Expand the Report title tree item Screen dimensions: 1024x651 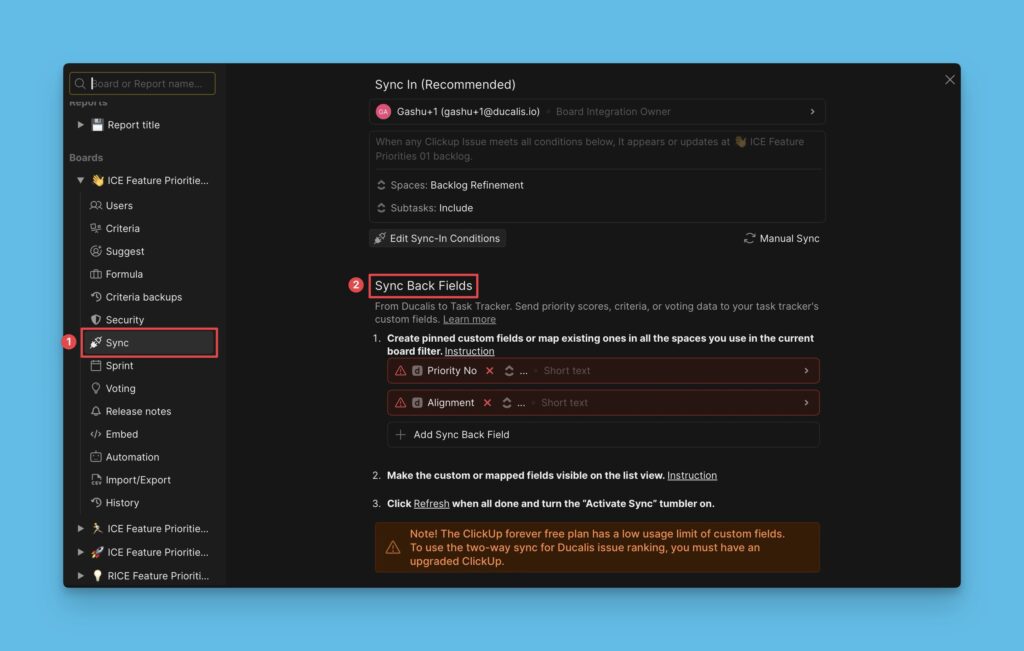click(81, 125)
